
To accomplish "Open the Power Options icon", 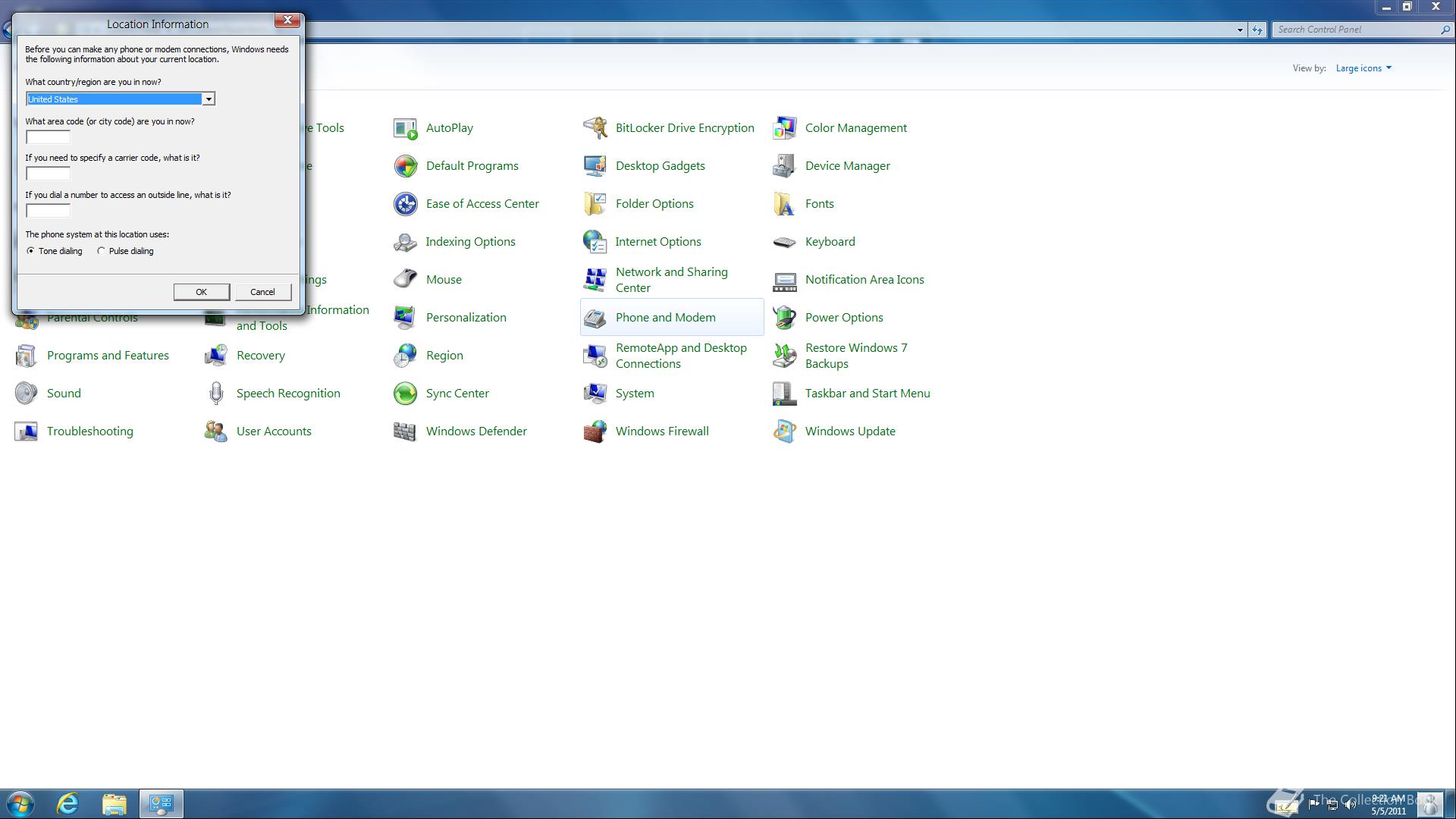I will (784, 318).
